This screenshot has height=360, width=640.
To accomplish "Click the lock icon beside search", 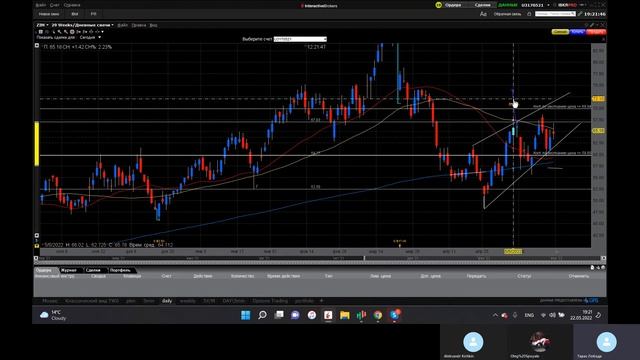I will tap(529, 14).
